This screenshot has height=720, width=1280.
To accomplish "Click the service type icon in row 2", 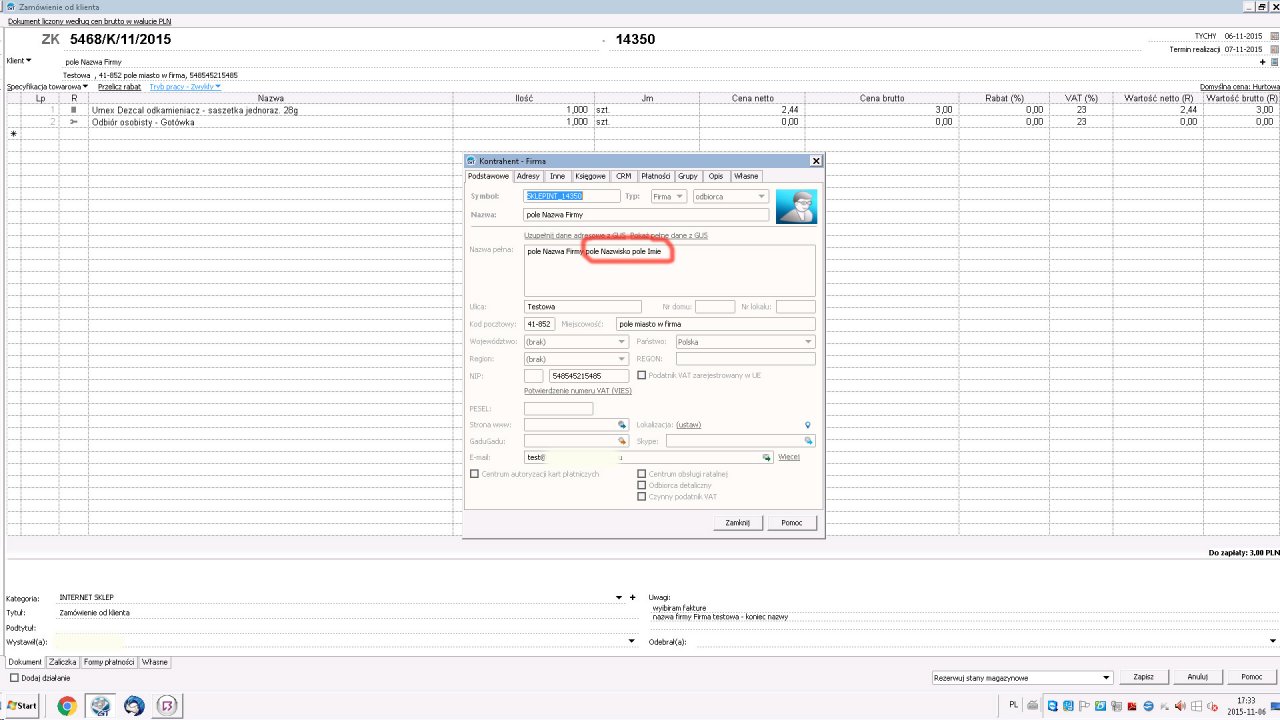I will coord(73,122).
